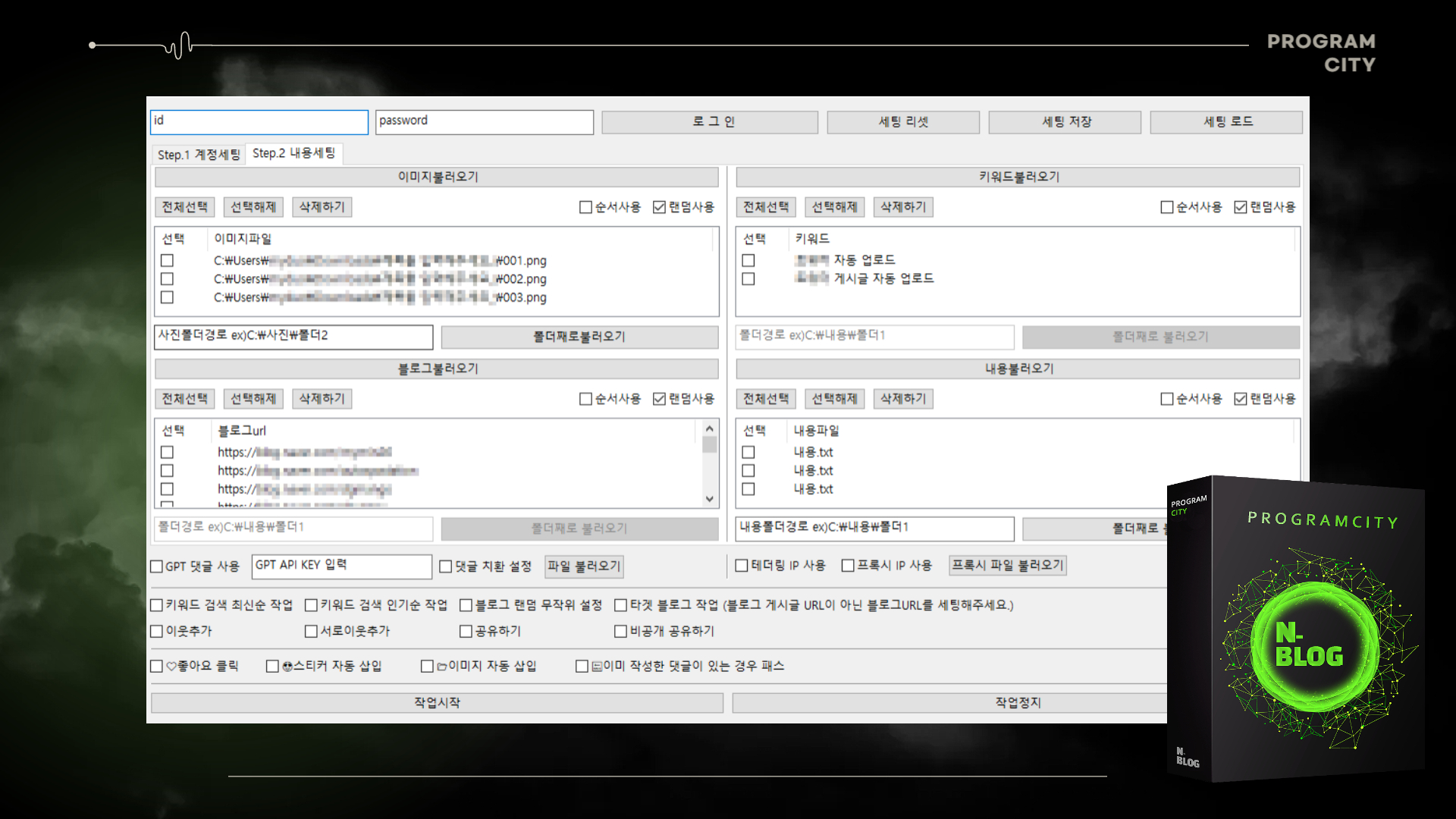
Task: Click 전체선택 in blog section
Action: pos(185,399)
